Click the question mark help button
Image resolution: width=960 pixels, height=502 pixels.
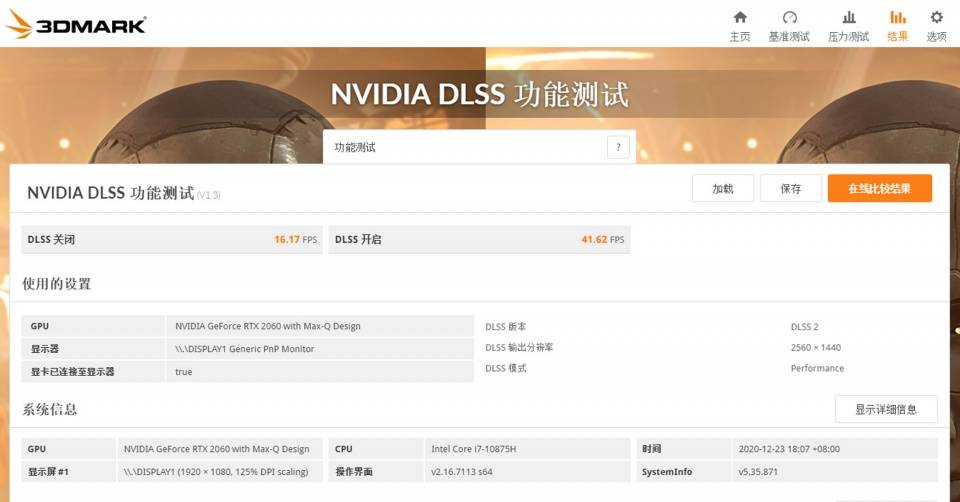click(618, 147)
